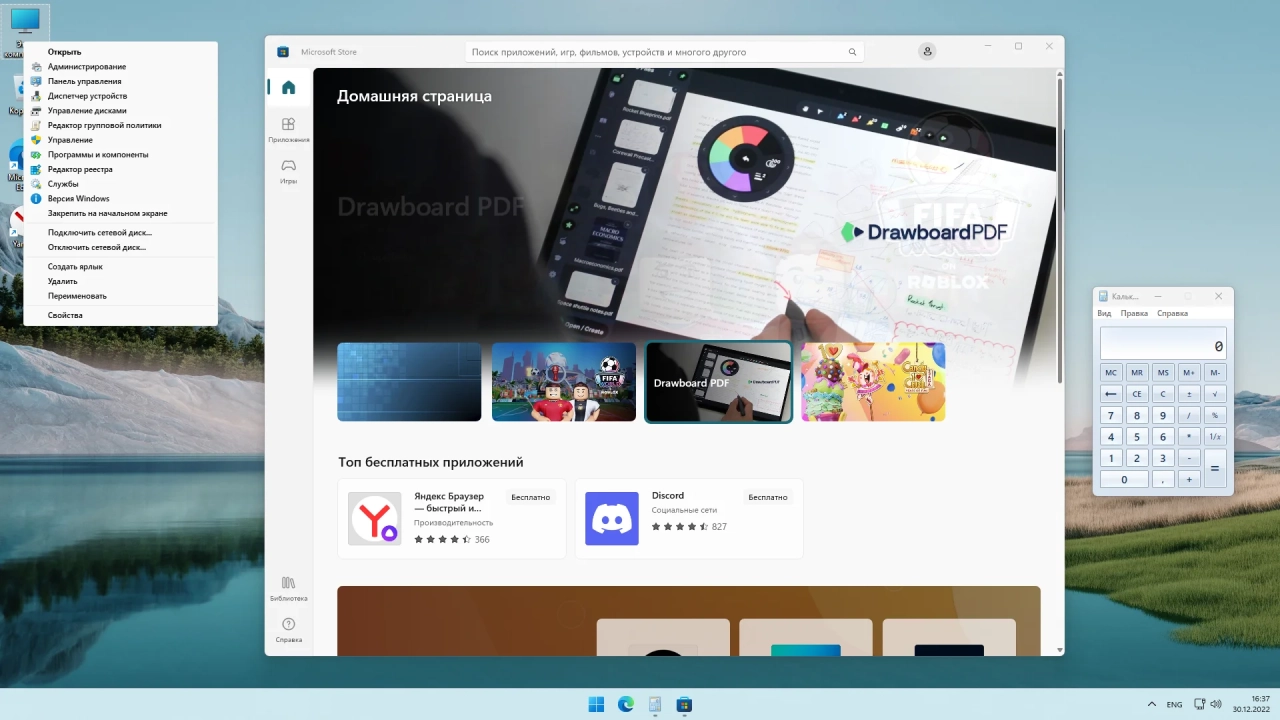The height and width of the screenshot is (720, 1280).
Task: Open the Приложения section in Store sidebar
Action: pyautogui.click(x=288, y=129)
